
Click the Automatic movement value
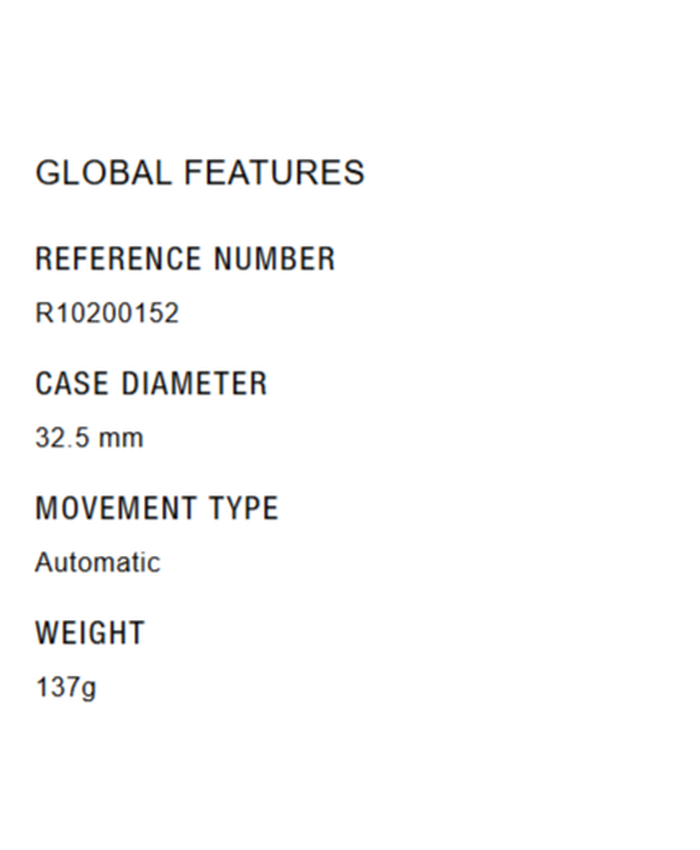click(97, 562)
